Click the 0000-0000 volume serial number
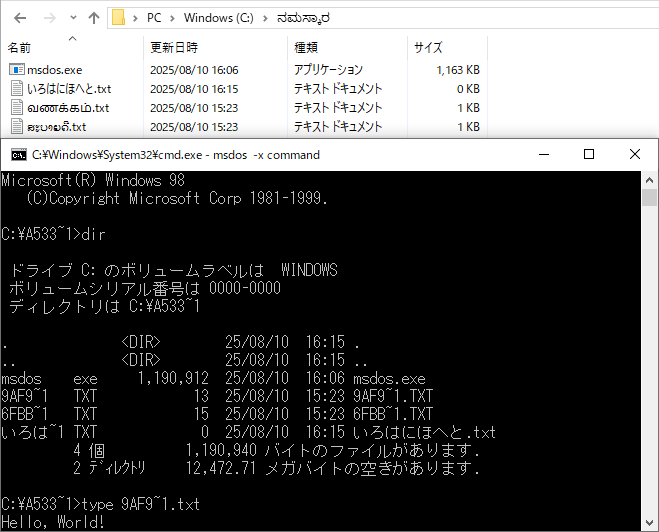Viewport: 659px width, 532px height. (245, 288)
